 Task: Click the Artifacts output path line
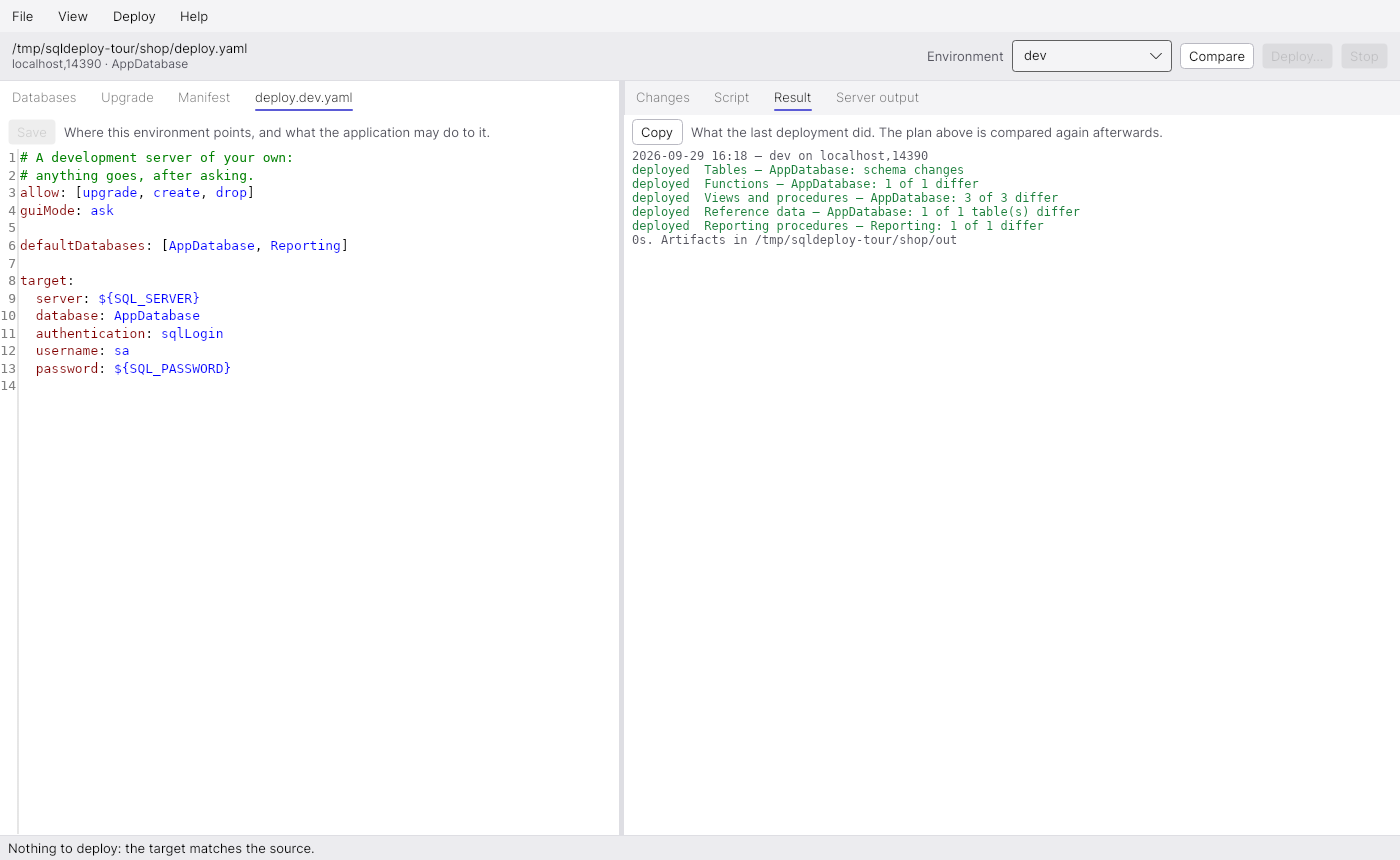point(794,240)
